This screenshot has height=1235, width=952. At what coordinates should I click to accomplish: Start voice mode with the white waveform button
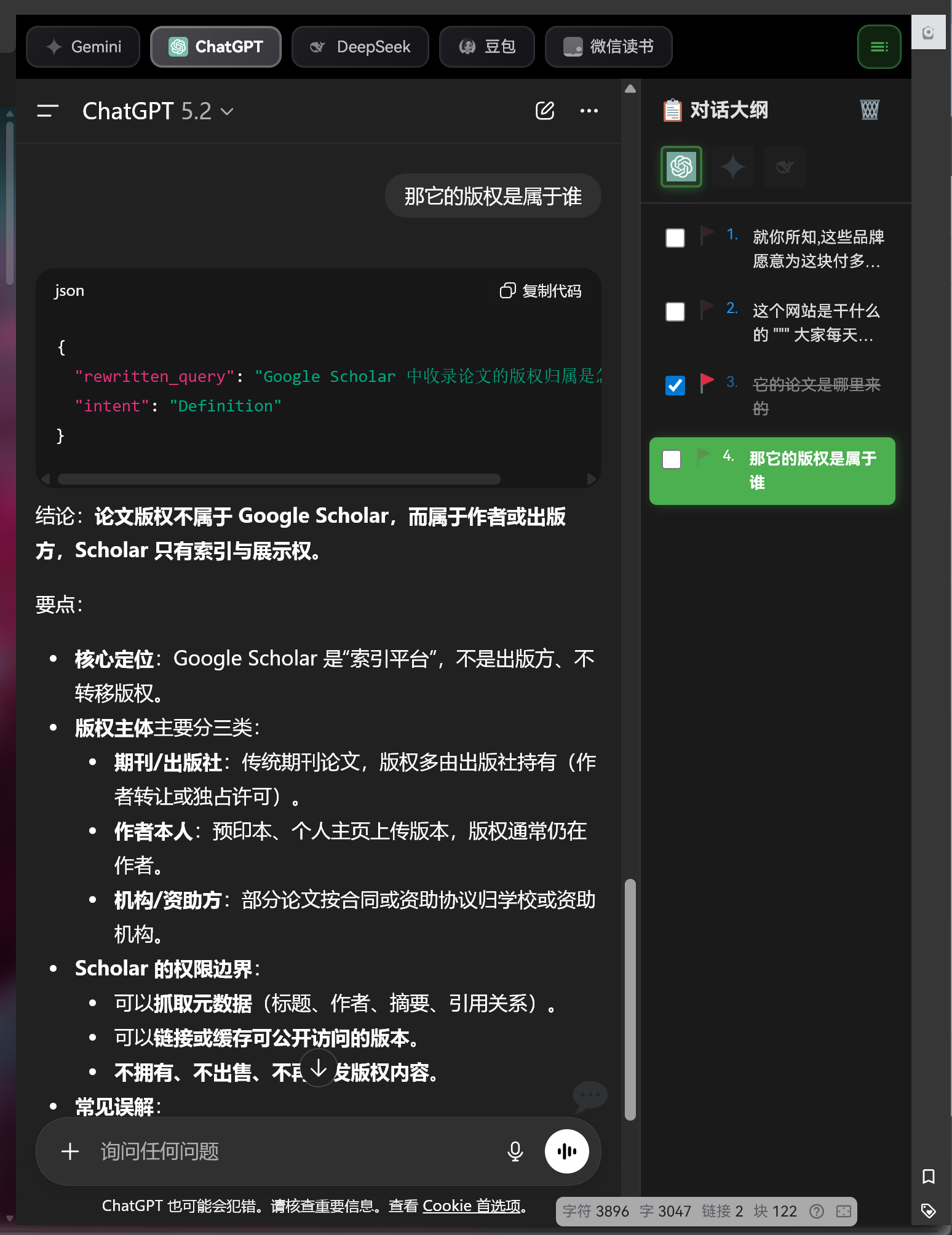[567, 1151]
